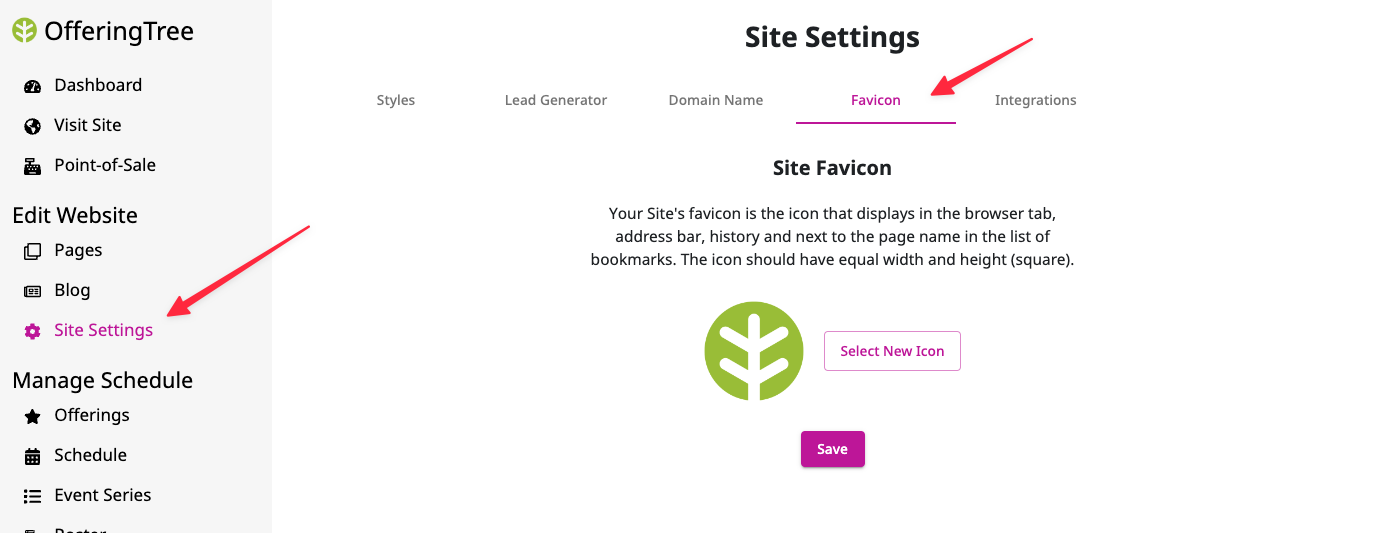Switch to the Styles tab
This screenshot has height=533, width=1385.
coord(396,100)
